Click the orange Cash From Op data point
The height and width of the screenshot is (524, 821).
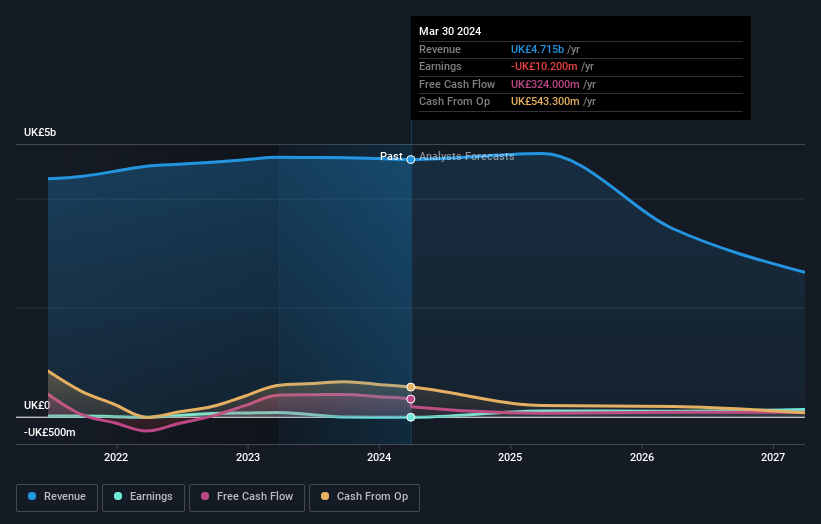pos(411,387)
